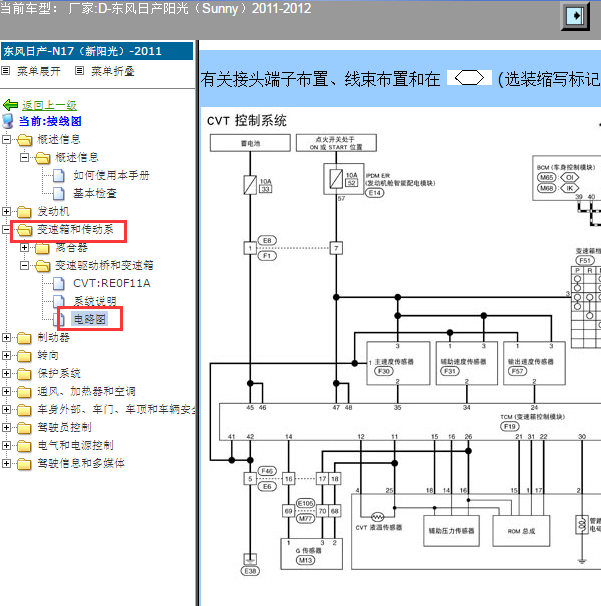Open the 基本检查 document
Image resolution: width=601 pixels, height=606 pixels.
click(95, 193)
